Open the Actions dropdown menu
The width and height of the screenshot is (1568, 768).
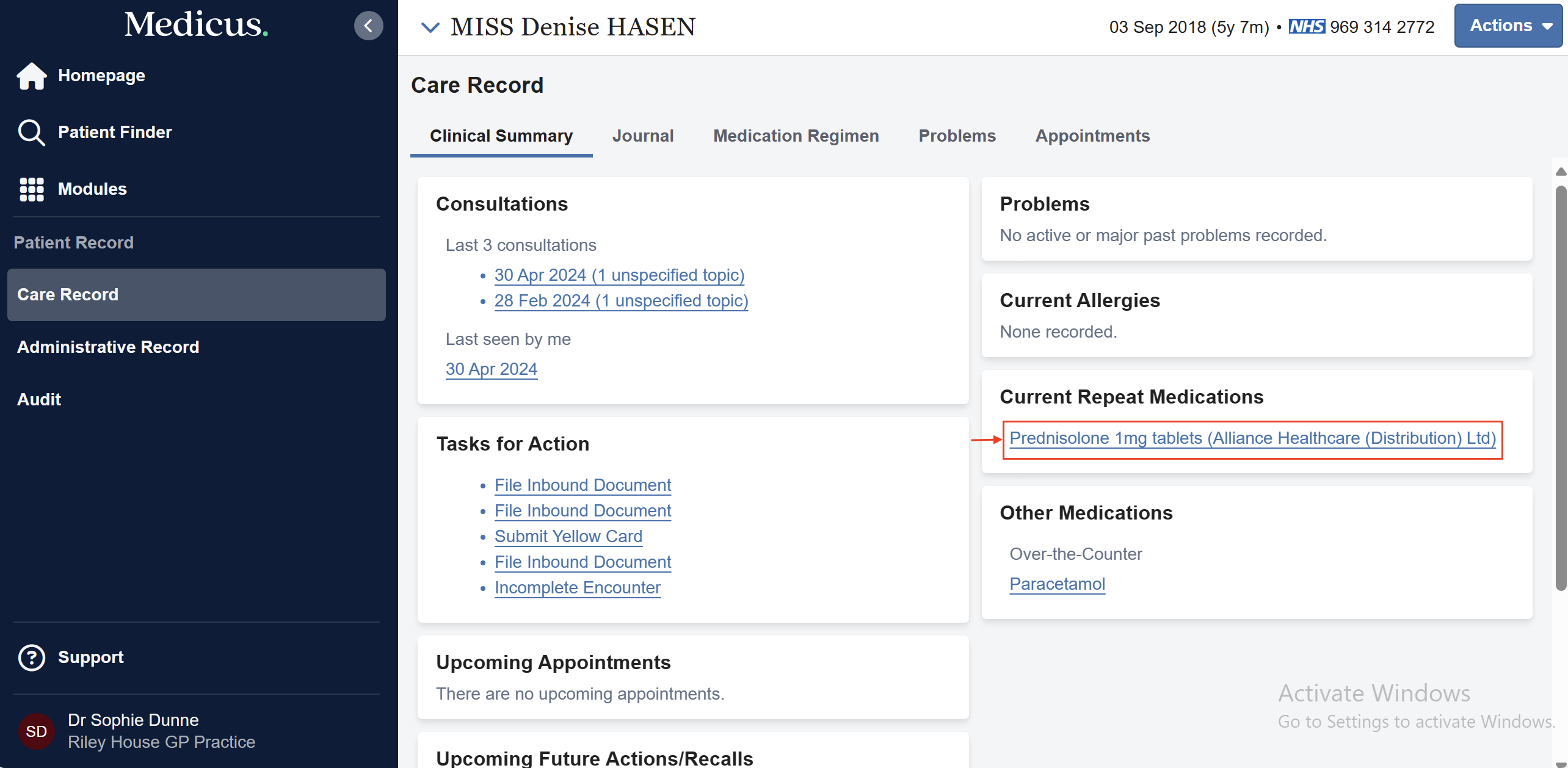1508,25
